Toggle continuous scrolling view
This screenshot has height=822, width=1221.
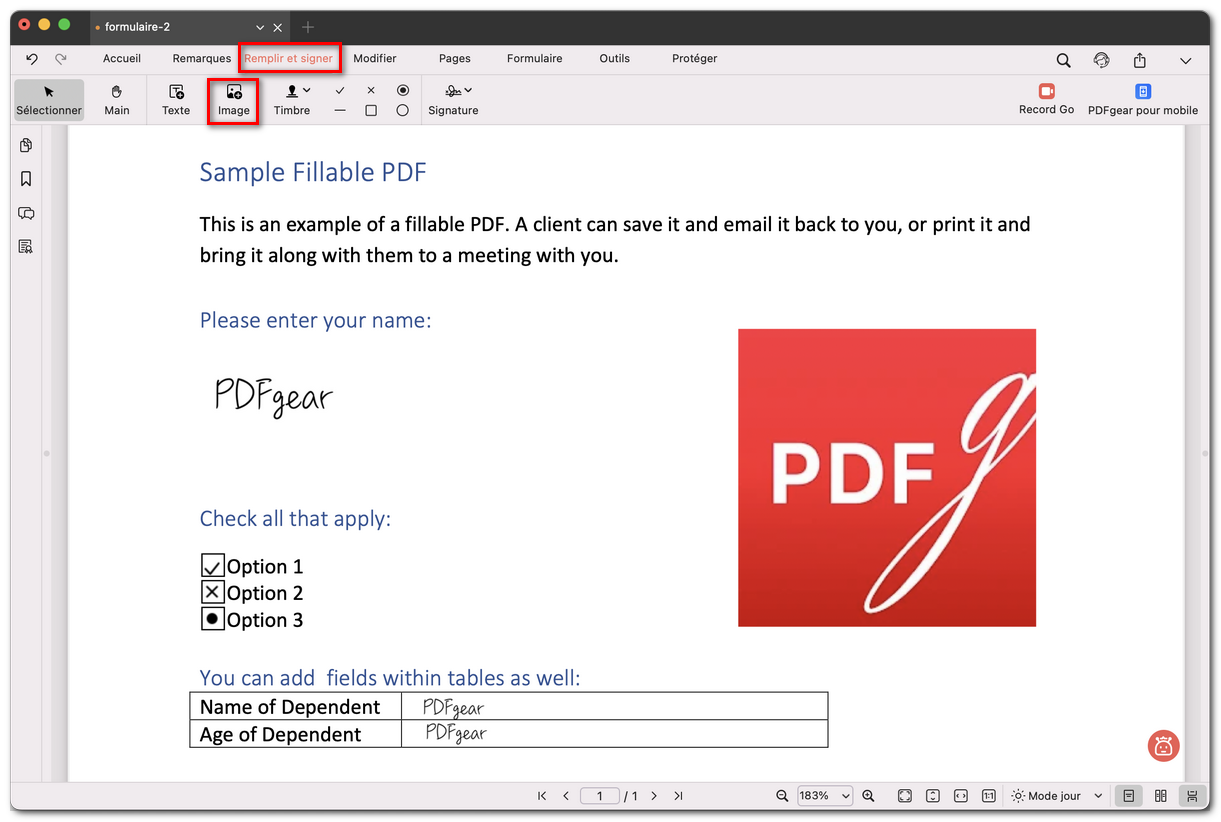[x=1192, y=796]
